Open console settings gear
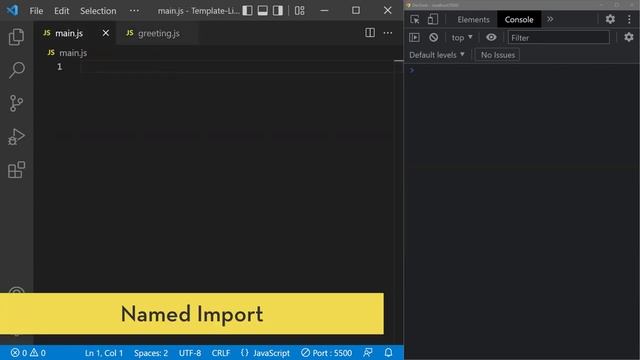The height and width of the screenshot is (360, 640). (629, 37)
